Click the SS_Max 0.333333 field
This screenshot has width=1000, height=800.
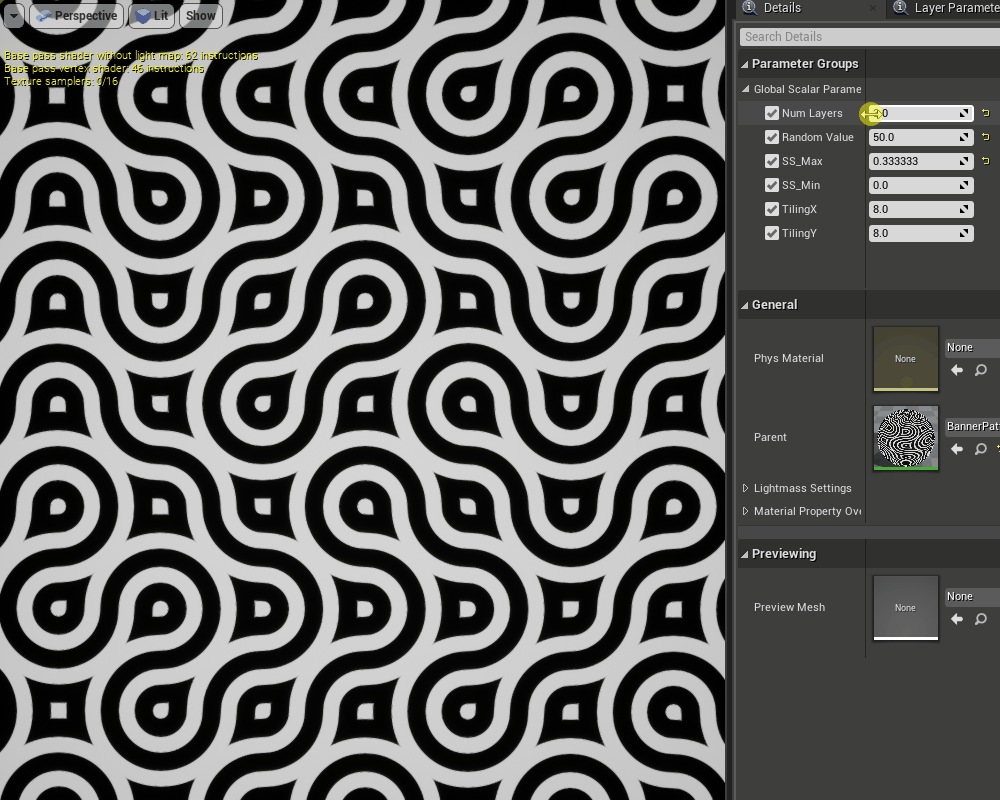click(x=921, y=161)
